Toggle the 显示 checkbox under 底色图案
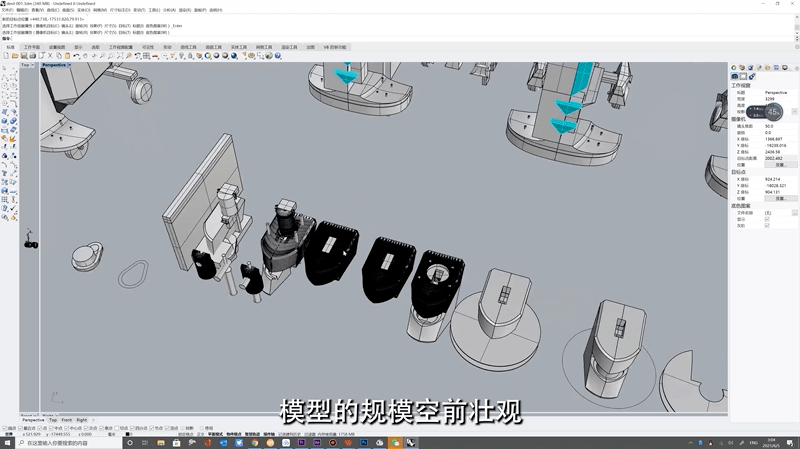 coord(767,219)
